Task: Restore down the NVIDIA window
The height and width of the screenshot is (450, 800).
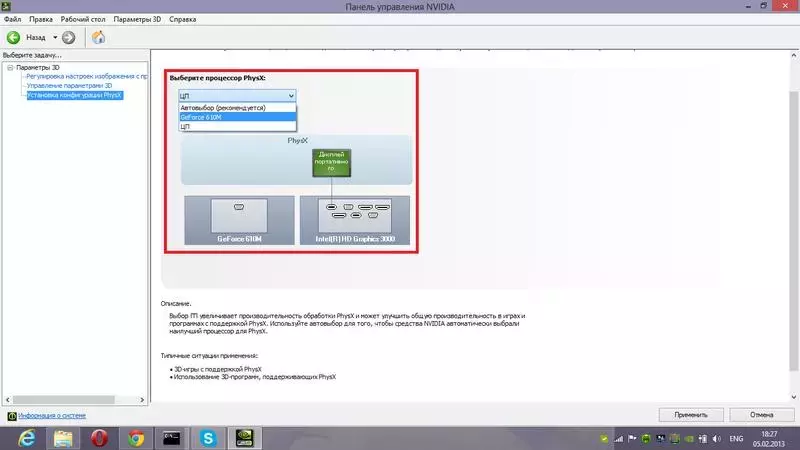Action: pos(764,6)
